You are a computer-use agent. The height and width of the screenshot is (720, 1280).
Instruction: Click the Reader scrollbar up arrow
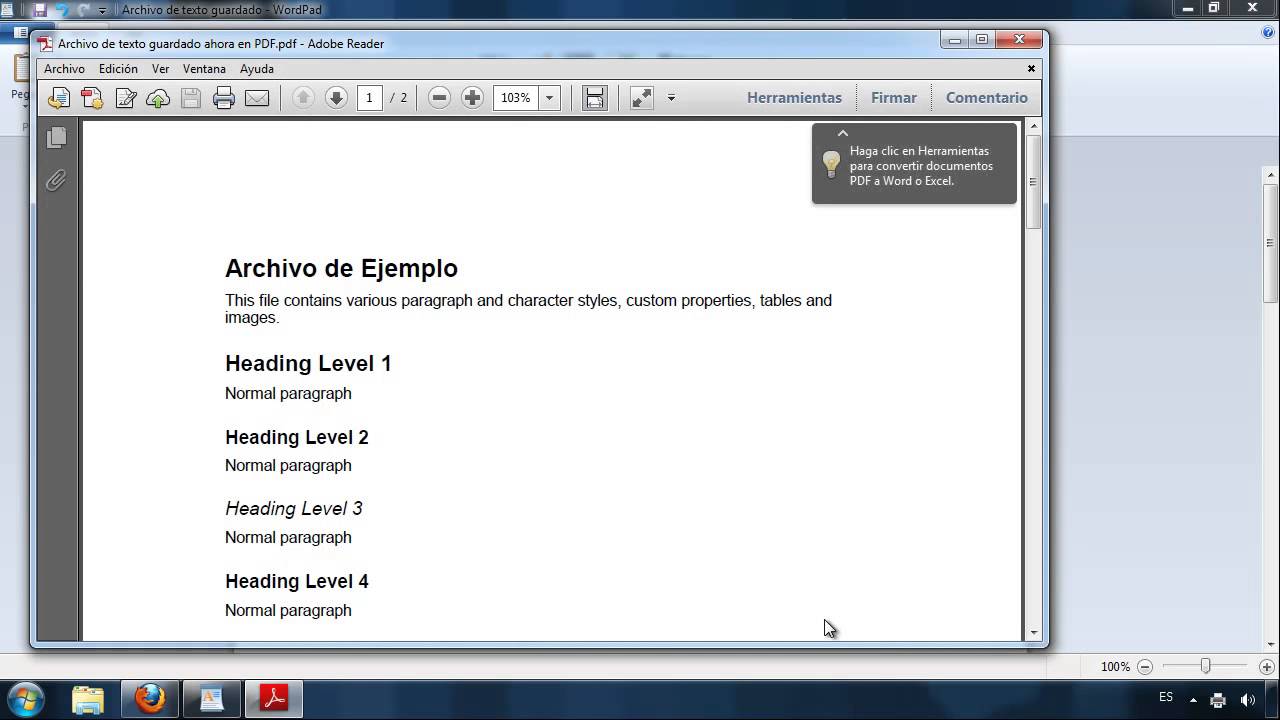1033,126
